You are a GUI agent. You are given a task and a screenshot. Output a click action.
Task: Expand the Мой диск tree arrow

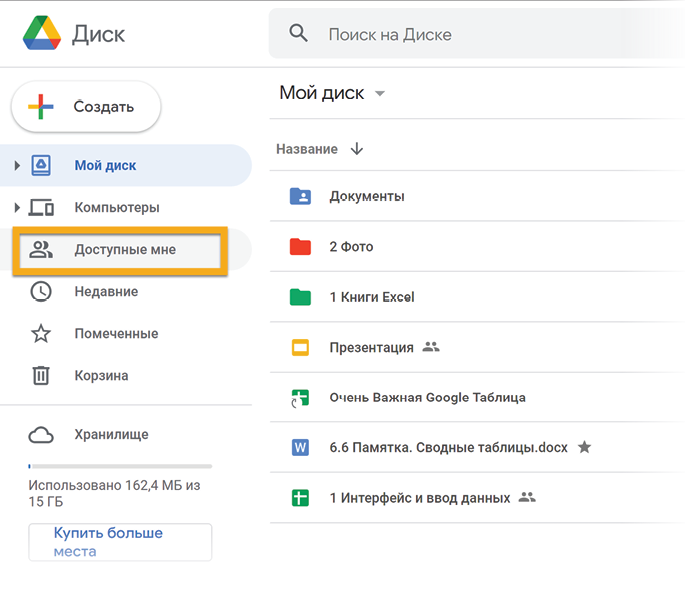[x=17, y=165]
